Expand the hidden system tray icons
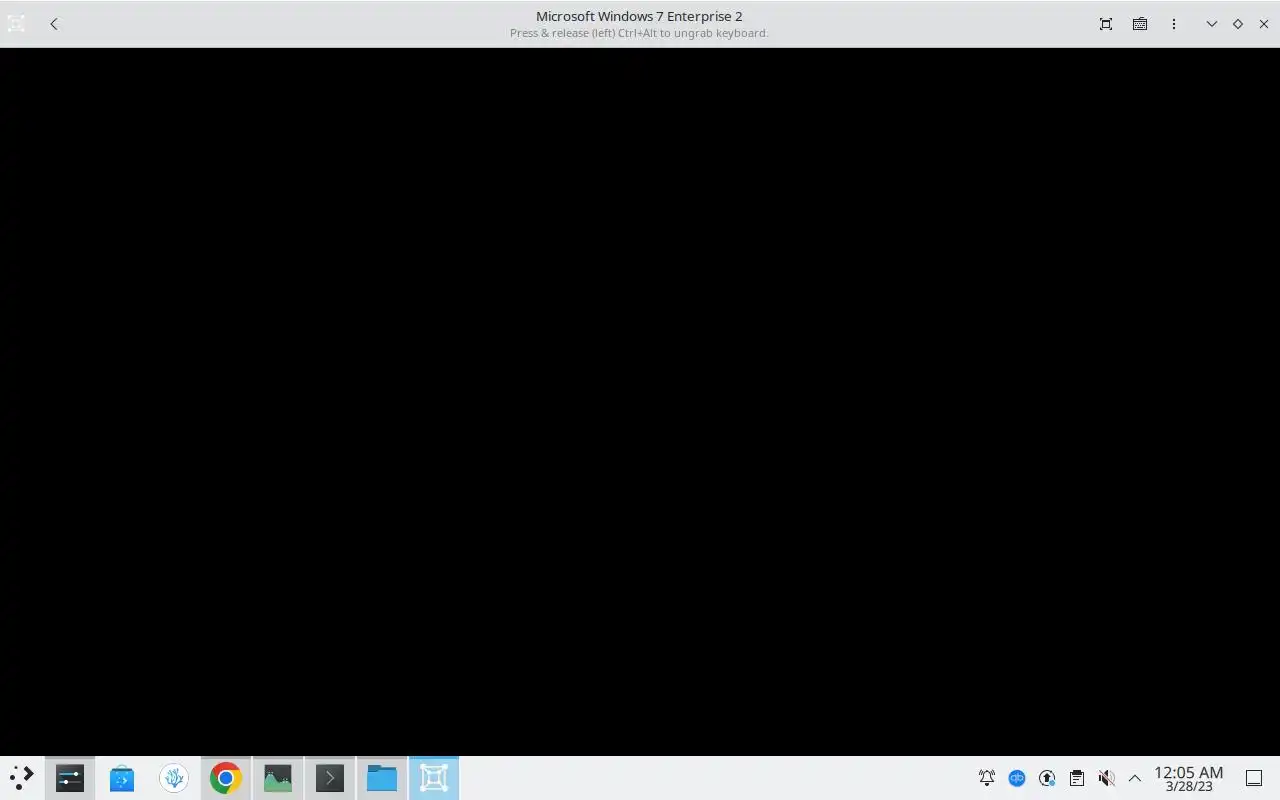 [x=1135, y=778]
